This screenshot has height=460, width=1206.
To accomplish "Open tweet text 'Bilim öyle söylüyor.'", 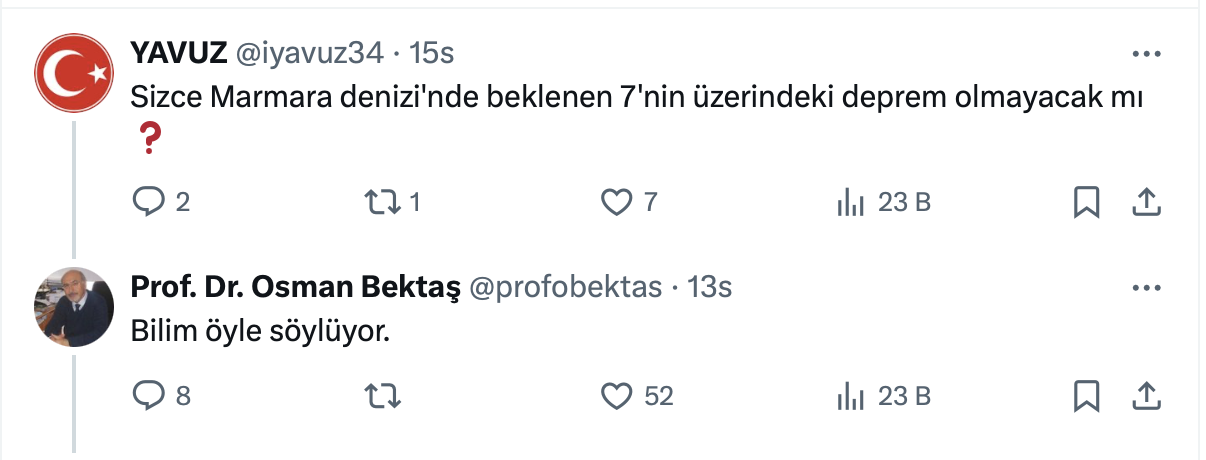I will [258, 331].
